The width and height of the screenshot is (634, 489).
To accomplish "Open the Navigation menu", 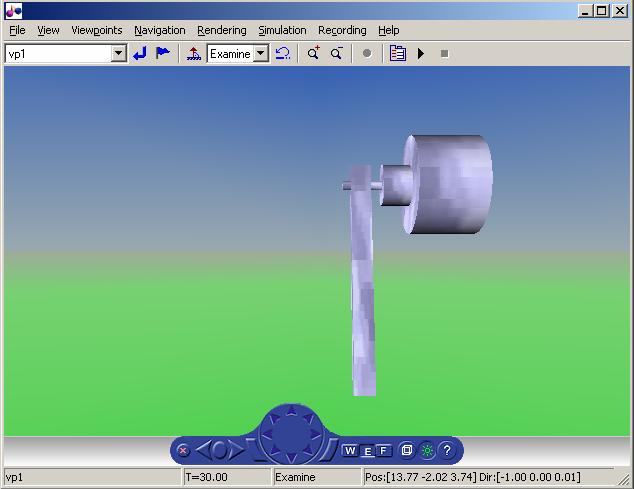I will tap(160, 30).
